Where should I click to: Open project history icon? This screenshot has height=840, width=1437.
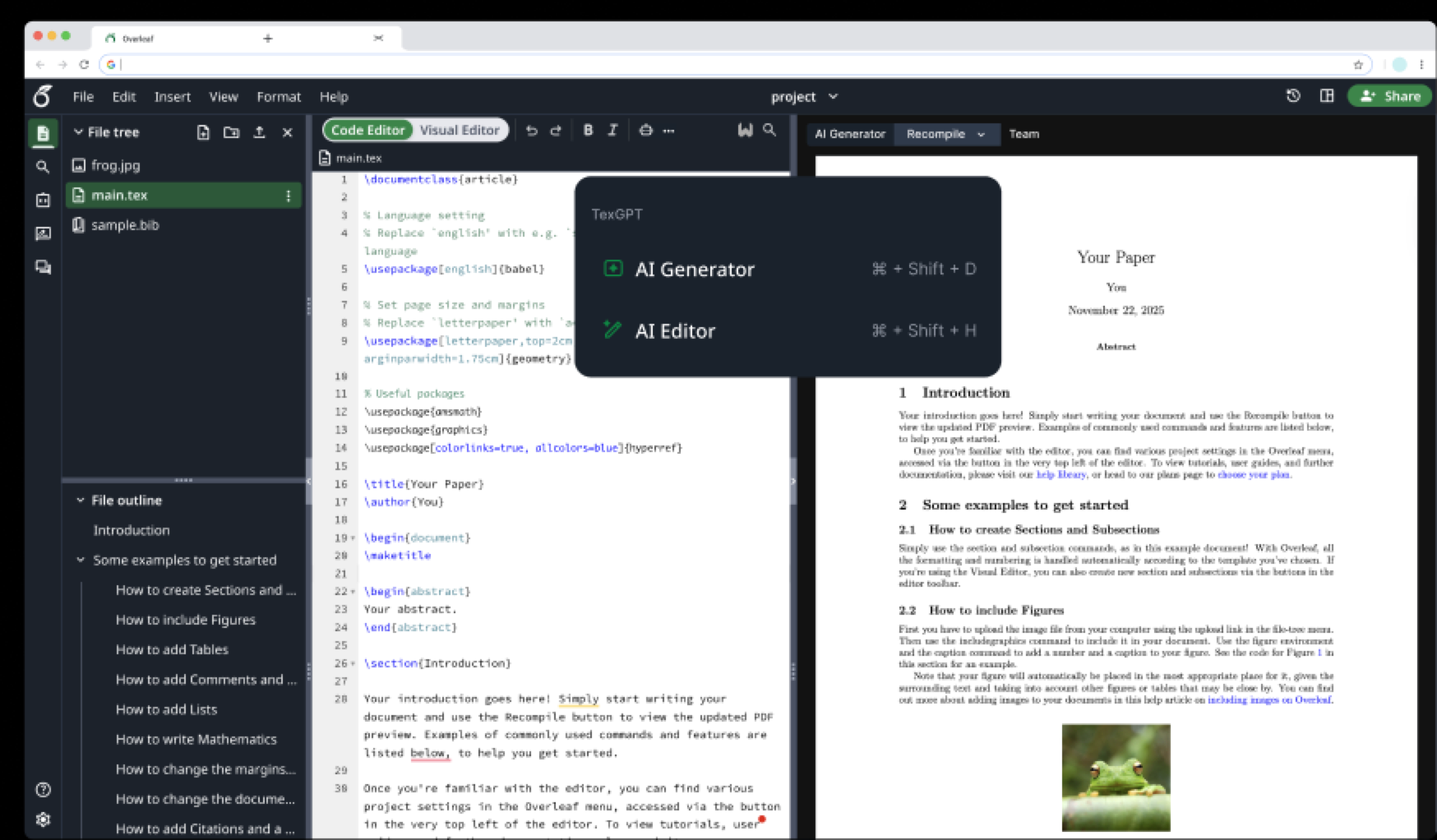click(1293, 96)
